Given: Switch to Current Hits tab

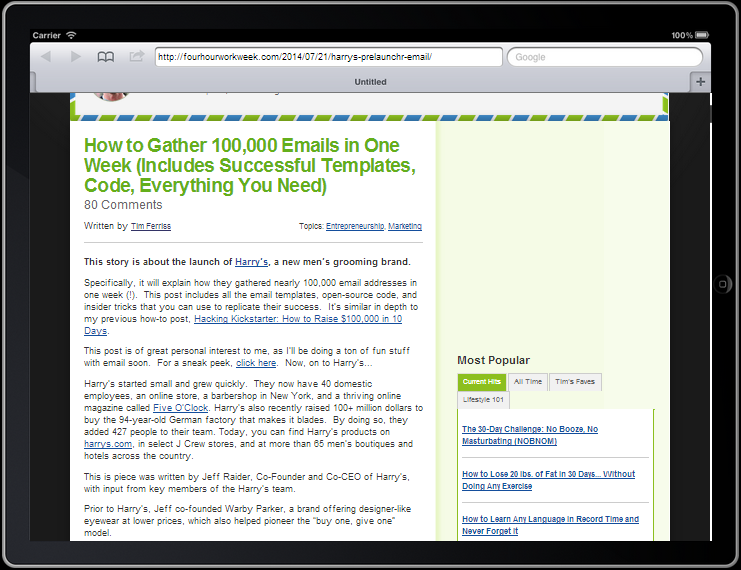Looking at the screenshot, I should coord(482,382).
